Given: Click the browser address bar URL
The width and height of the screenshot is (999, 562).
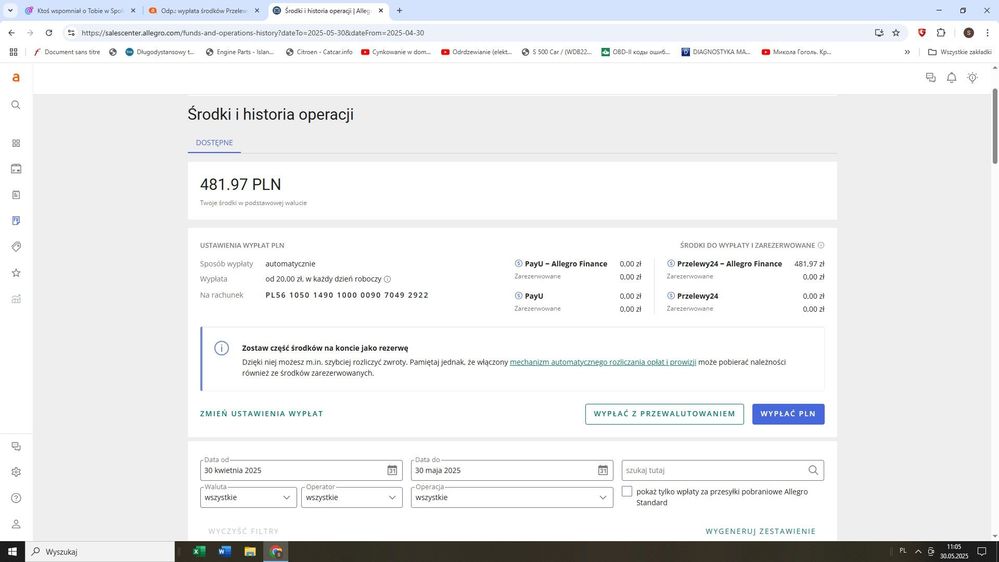Looking at the screenshot, I should coord(253,32).
